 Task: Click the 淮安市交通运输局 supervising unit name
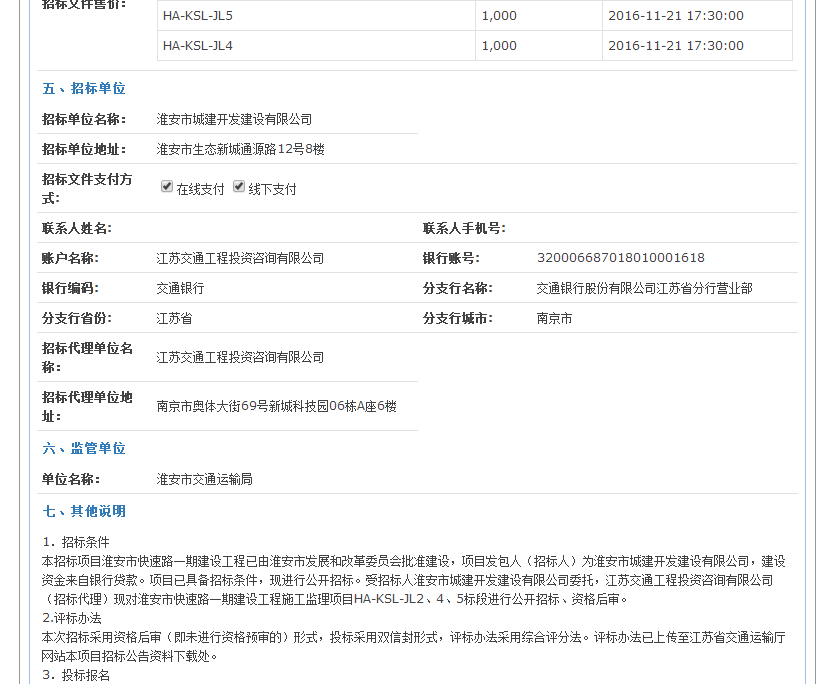pyautogui.click(x=204, y=480)
